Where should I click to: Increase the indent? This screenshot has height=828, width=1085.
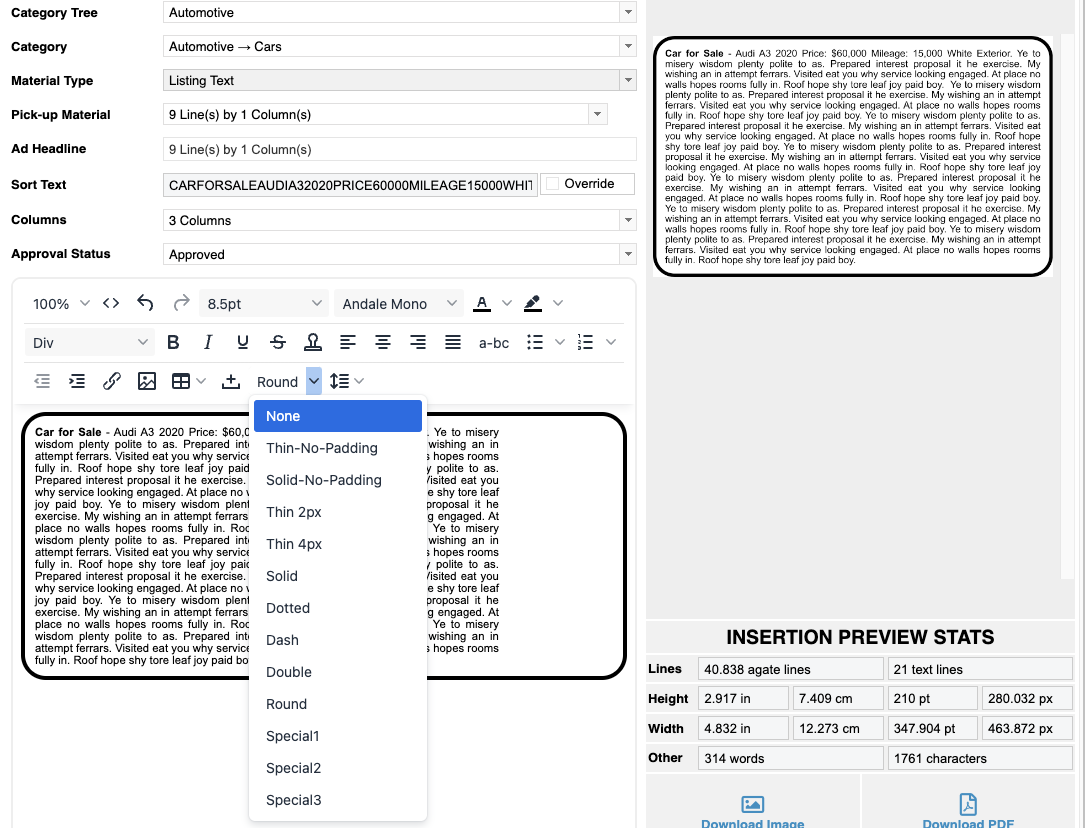click(77, 381)
